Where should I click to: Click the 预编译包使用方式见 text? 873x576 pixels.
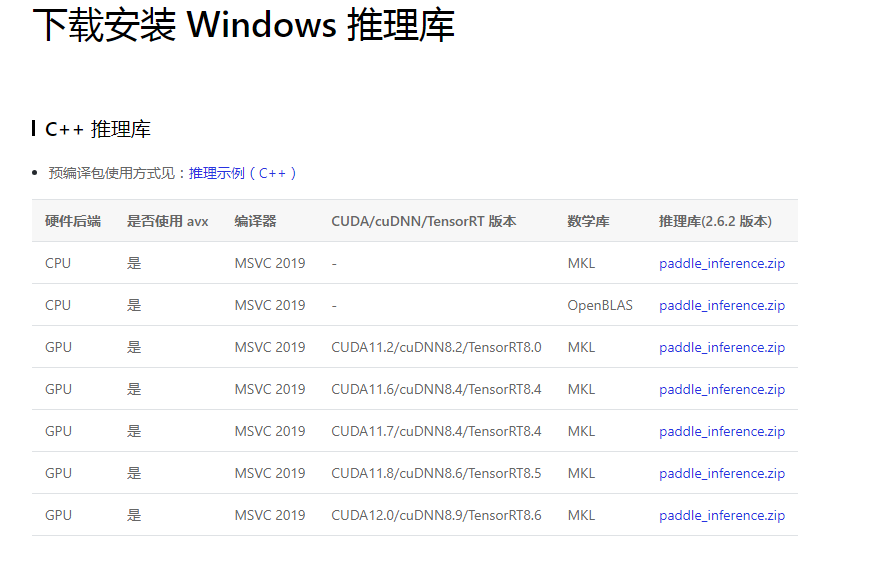111,173
